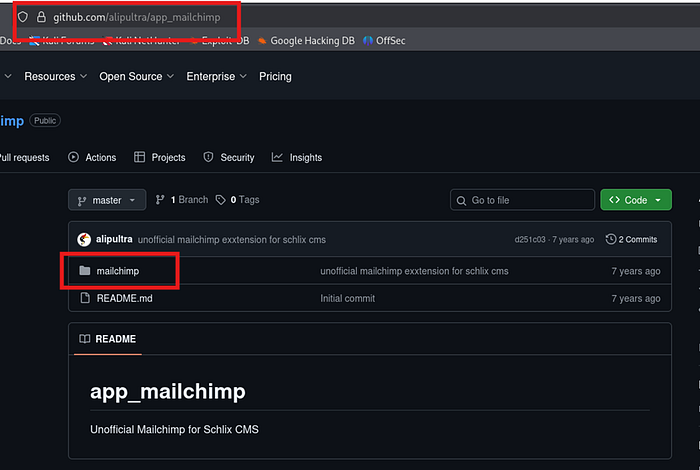700x470 pixels.
Task: View the 2 Commits history
Action: 631,240
